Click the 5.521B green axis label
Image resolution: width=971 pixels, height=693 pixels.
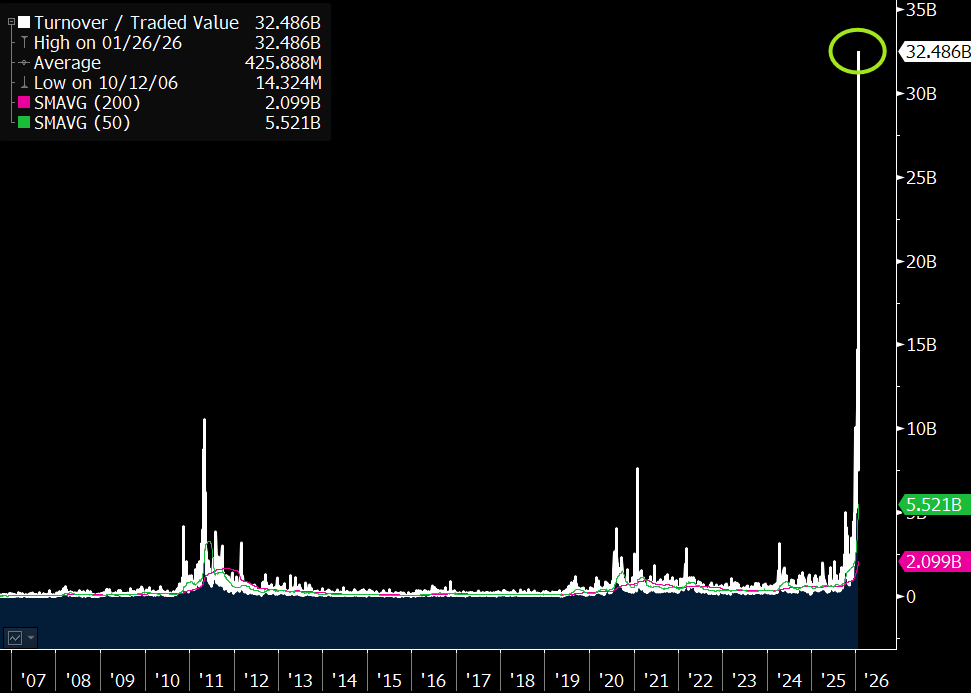[x=935, y=505]
